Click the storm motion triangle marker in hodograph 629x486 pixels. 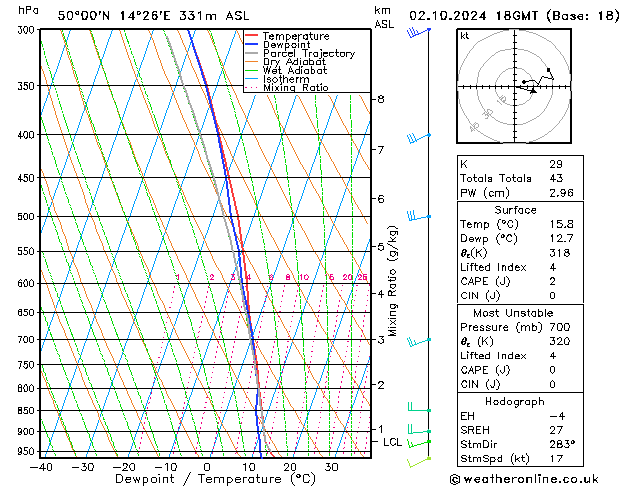pyautogui.click(x=533, y=91)
